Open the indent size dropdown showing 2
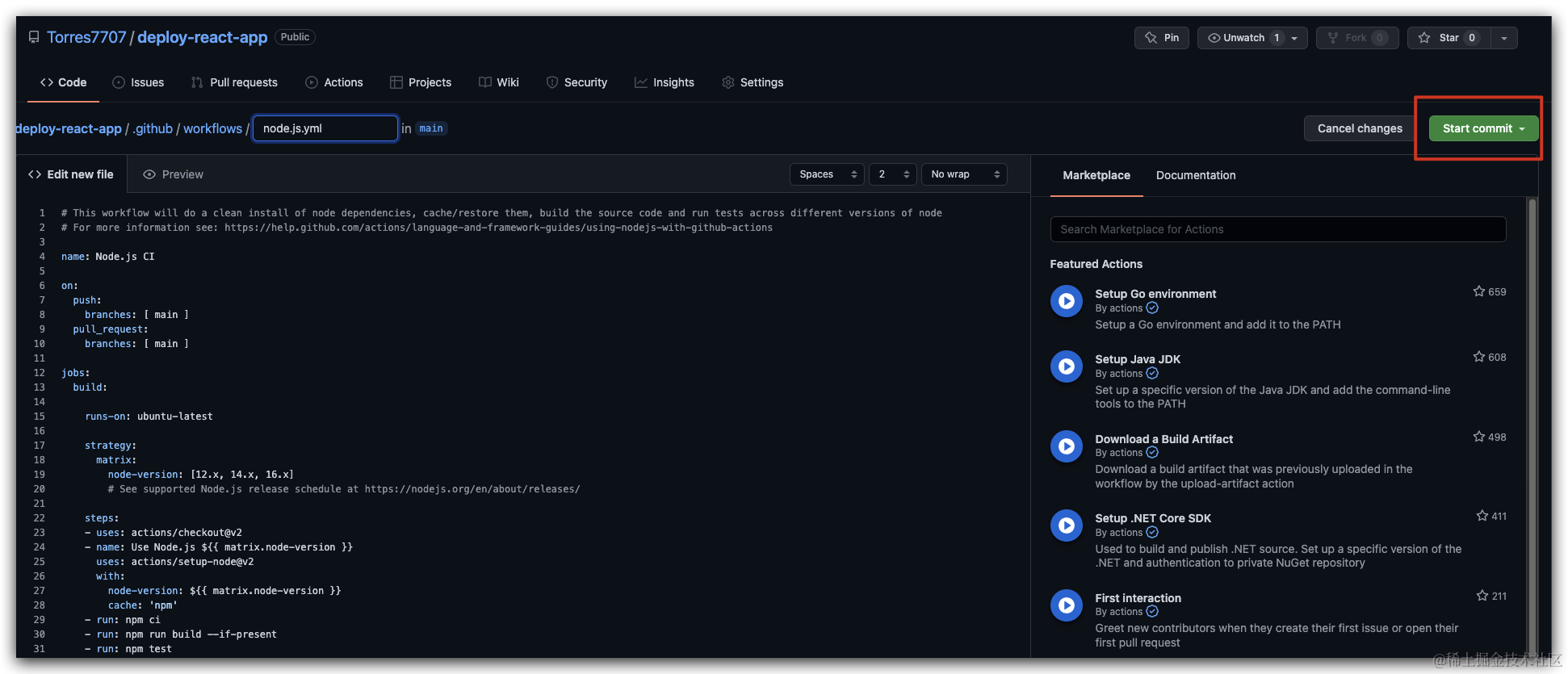 pyautogui.click(x=892, y=174)
